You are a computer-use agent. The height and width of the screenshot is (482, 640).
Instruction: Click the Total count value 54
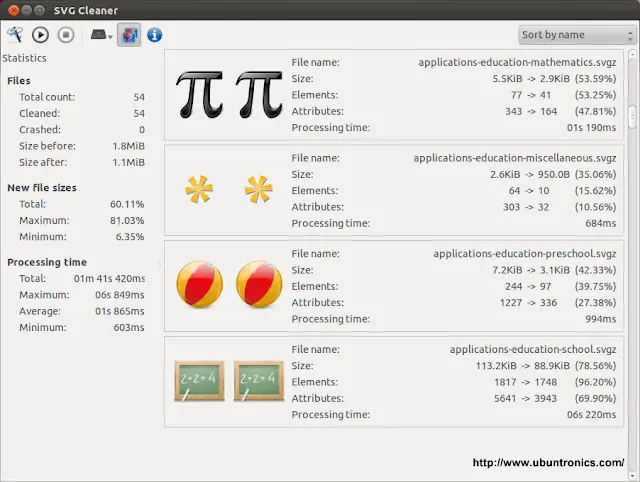[x=139, y=97]
